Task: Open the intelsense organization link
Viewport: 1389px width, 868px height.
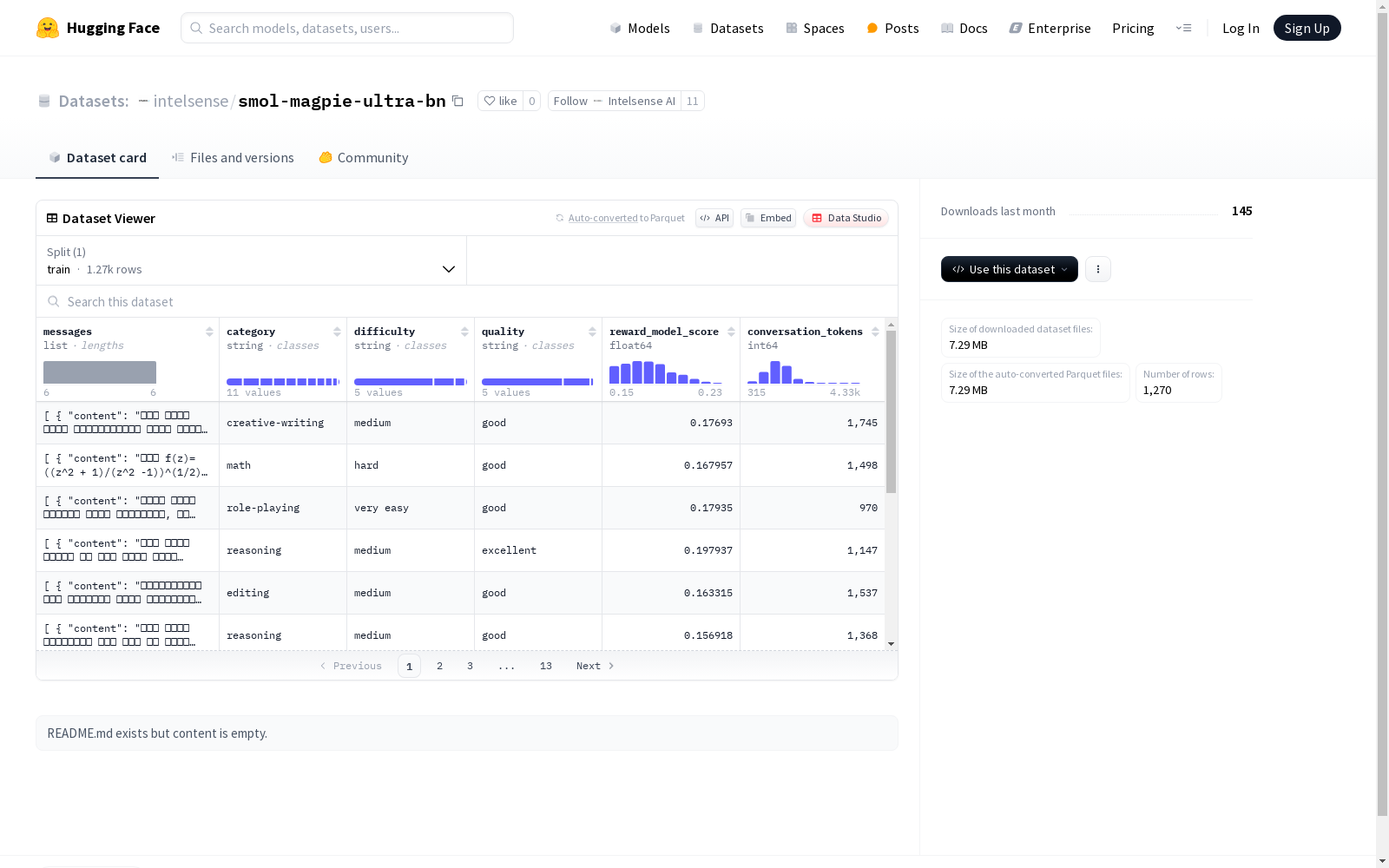Action: coord(190,101)
